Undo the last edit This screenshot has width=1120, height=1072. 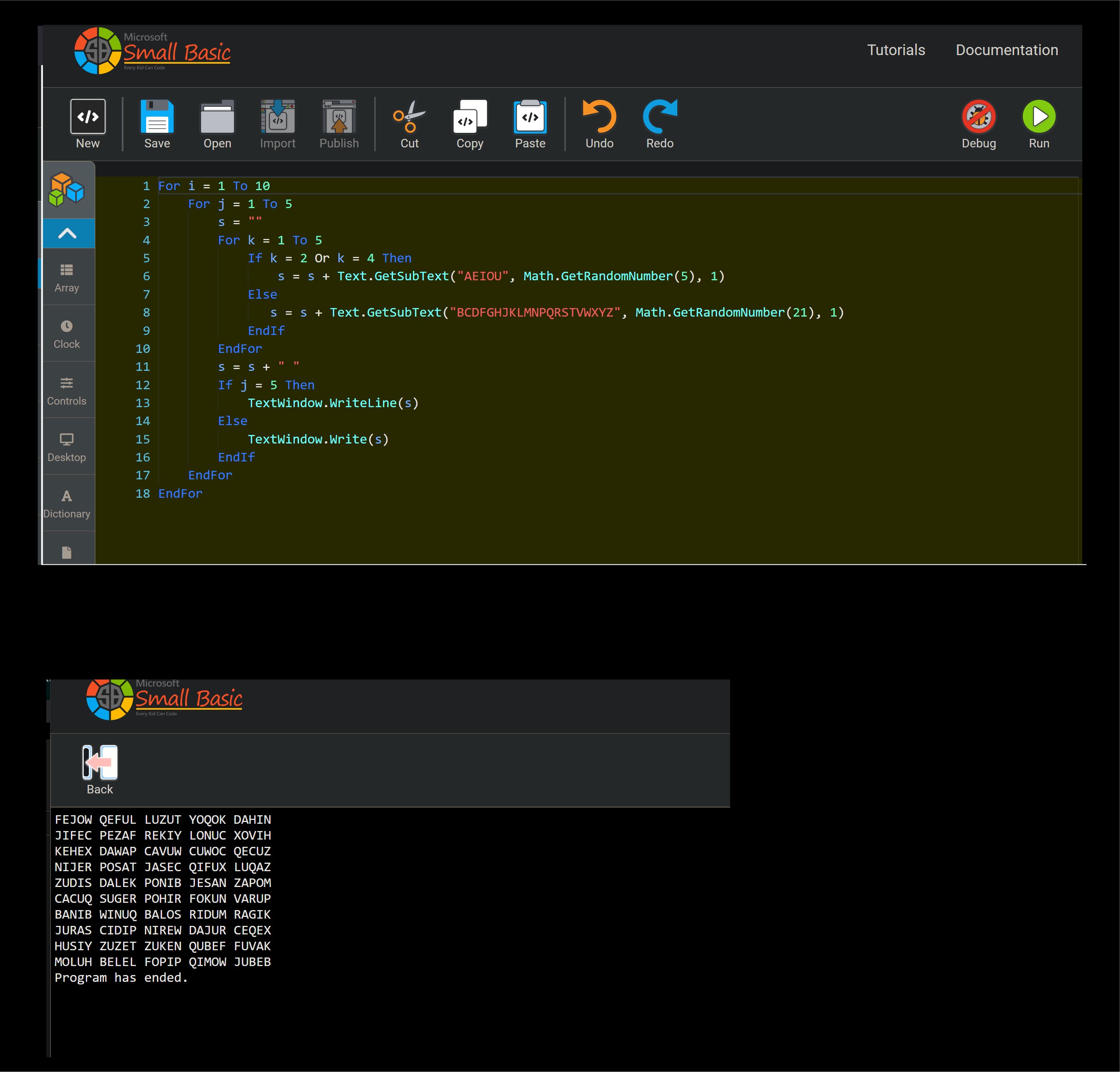click(599, 123)
